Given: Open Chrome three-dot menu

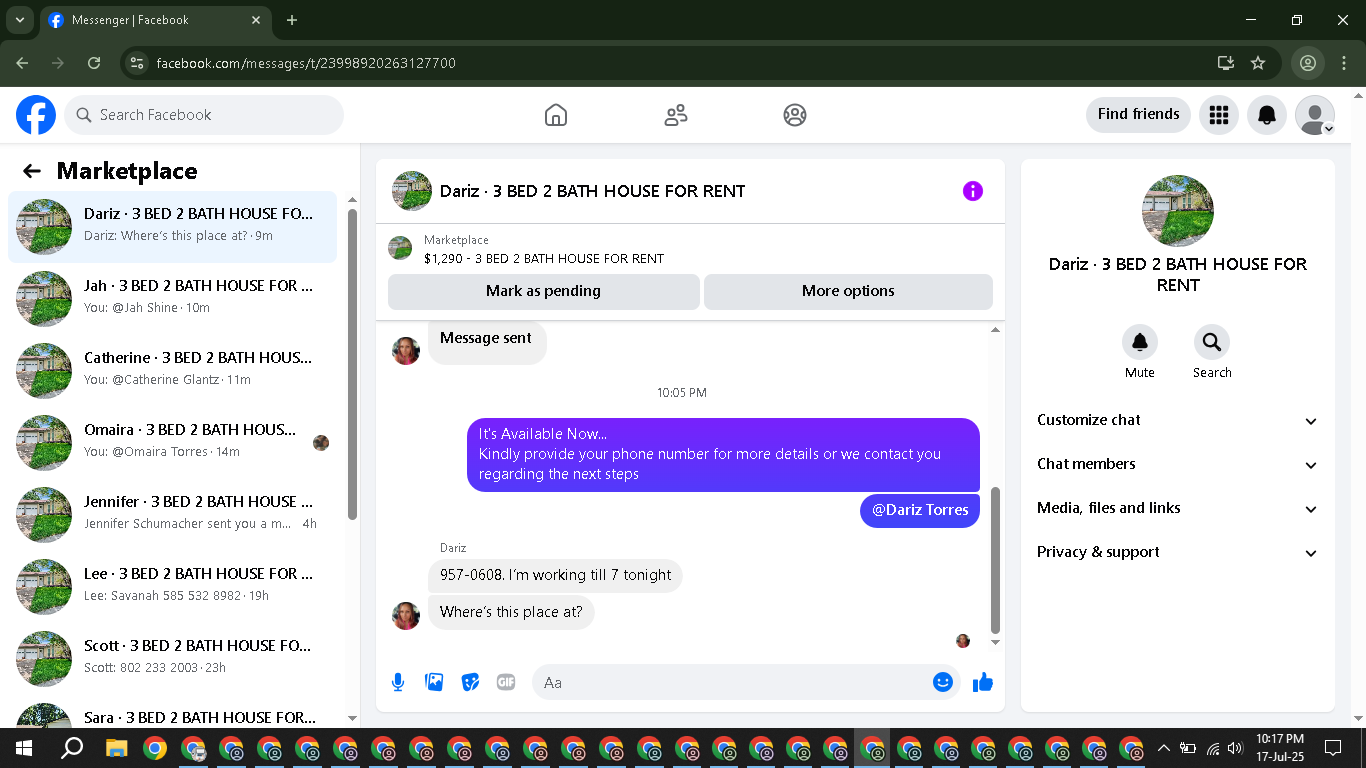Looking at the screenshot, I should coord(1343,63).
